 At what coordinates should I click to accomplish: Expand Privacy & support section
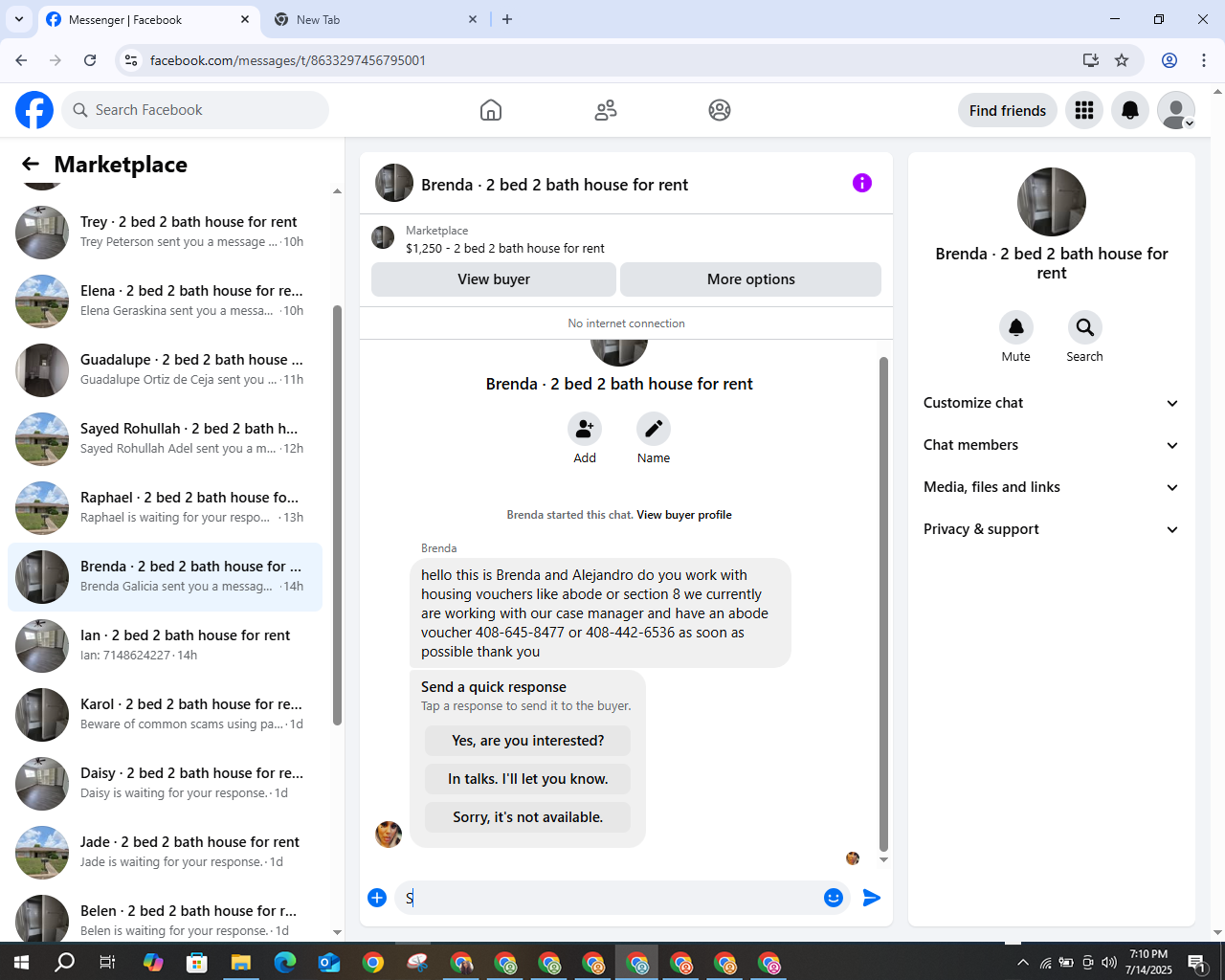point(1051,529)
